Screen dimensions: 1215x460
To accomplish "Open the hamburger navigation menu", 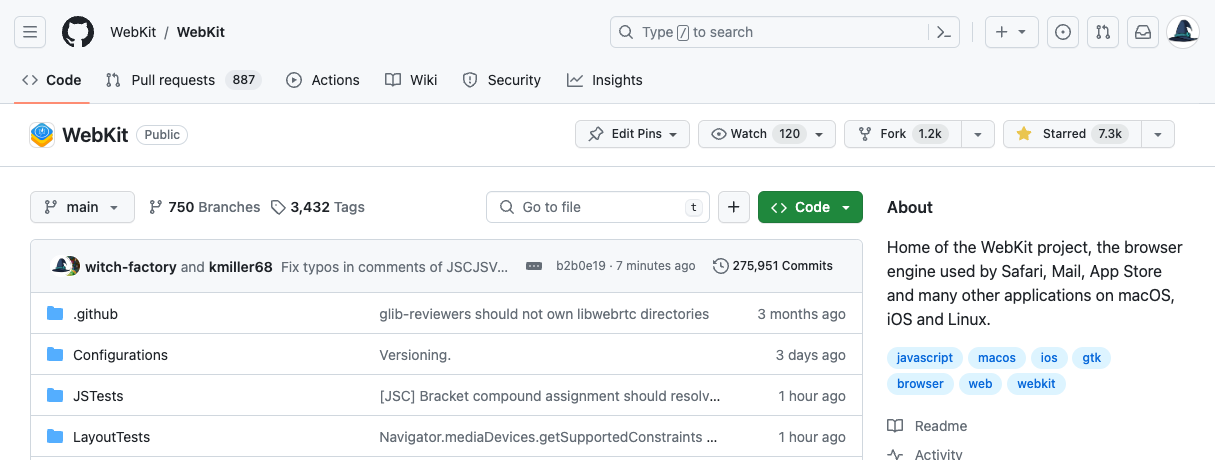I will coord(30,32).
